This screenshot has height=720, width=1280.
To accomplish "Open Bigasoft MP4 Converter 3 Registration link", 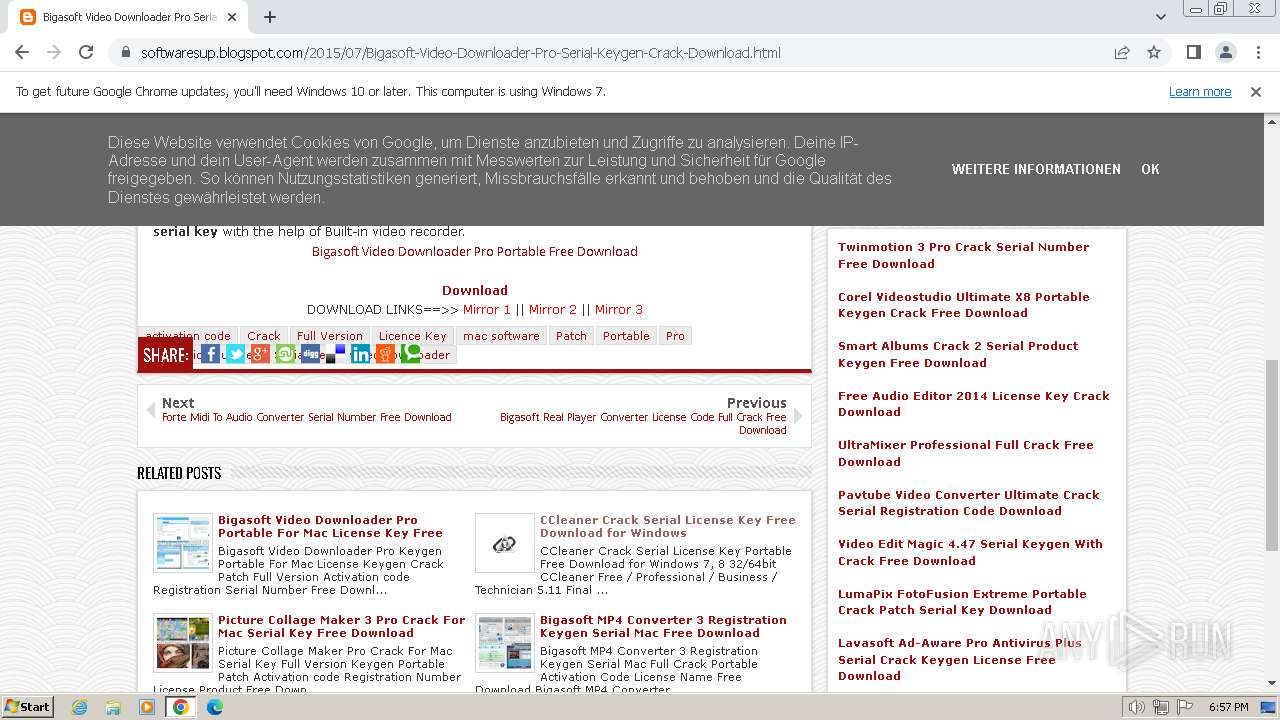I will pos(663,627).
